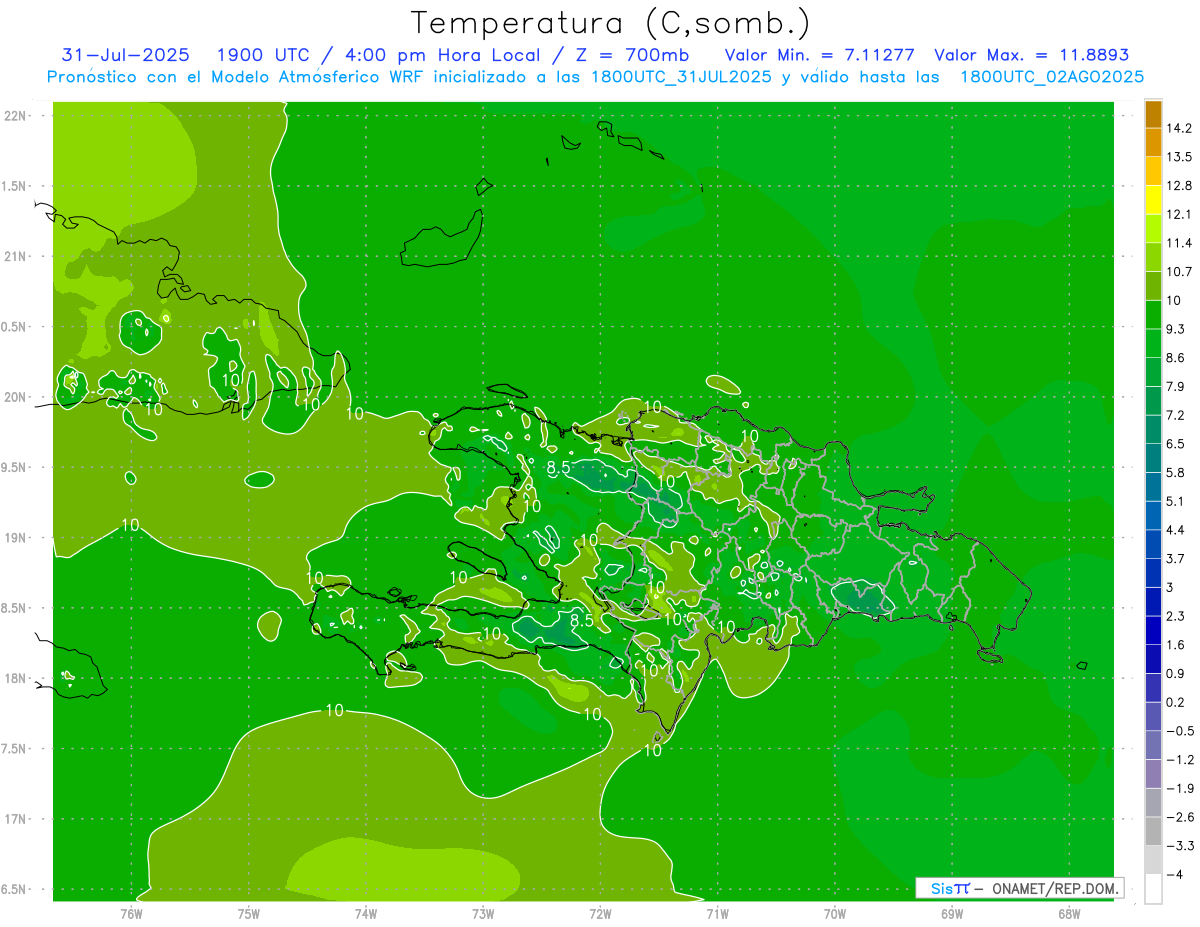Click the "4.4" color bar label
The height and width of the screenshot is (927, 1200).
click(1177, 529)
